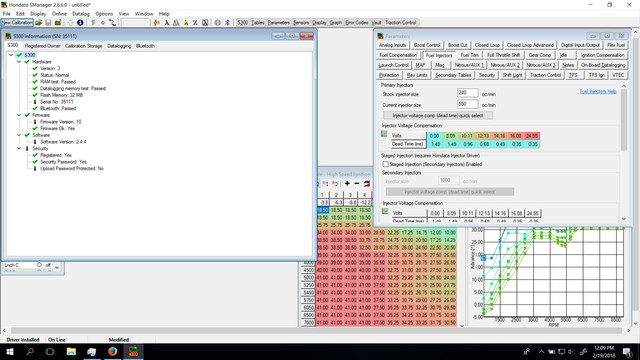Viewport: 640px width, 360px height.
Task: Click Tables in the main toolbar
Action: coord(258,22)
